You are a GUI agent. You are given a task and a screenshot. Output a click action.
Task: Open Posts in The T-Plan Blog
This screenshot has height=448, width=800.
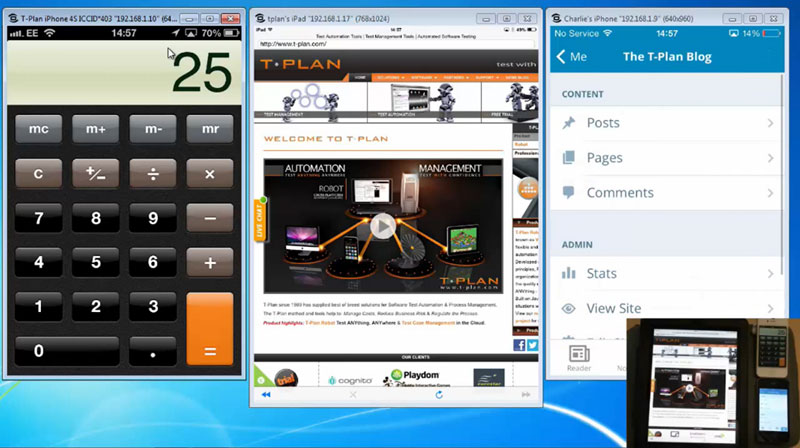(666, 123)
